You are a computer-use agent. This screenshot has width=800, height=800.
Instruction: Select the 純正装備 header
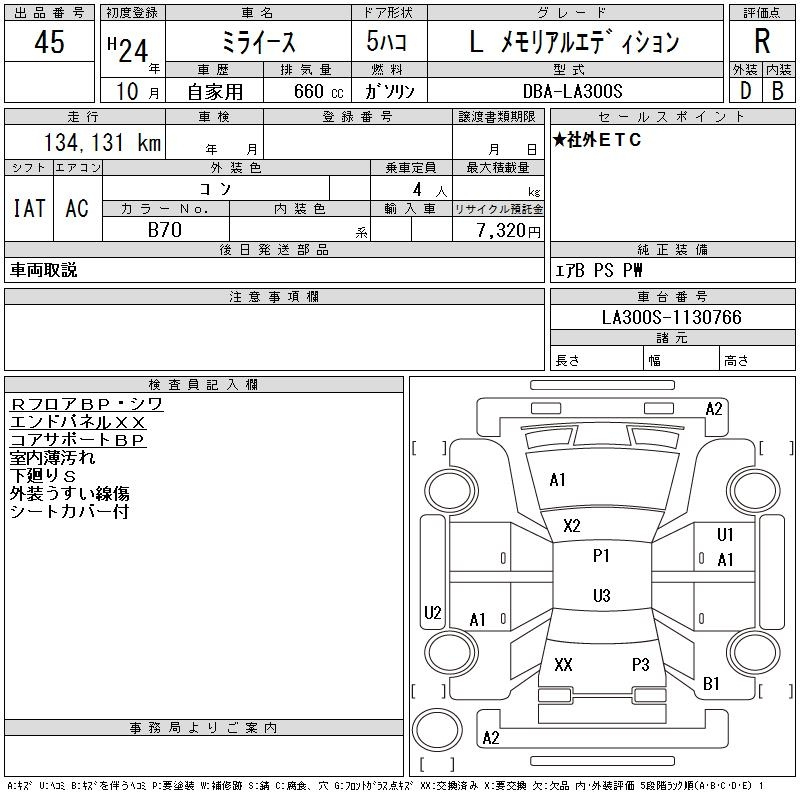(x=672, y=249)
